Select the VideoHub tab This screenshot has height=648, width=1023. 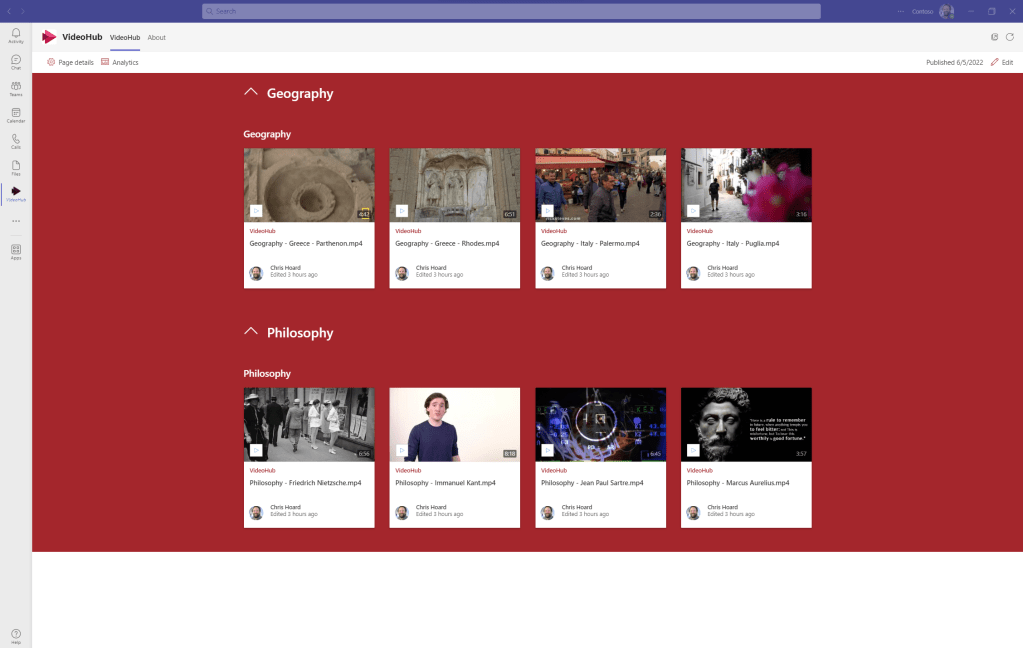[x=125, y=37]
